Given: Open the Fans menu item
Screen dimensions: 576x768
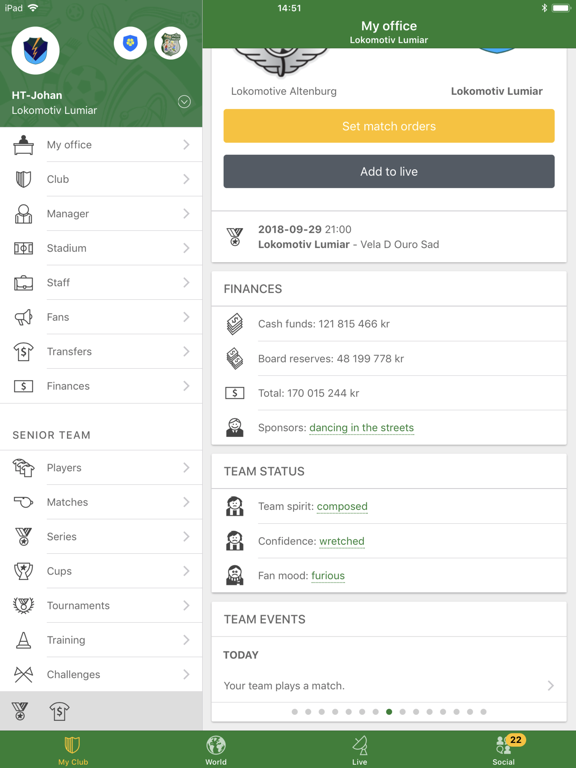Looking at the screenshot, I should click(101, 317).
